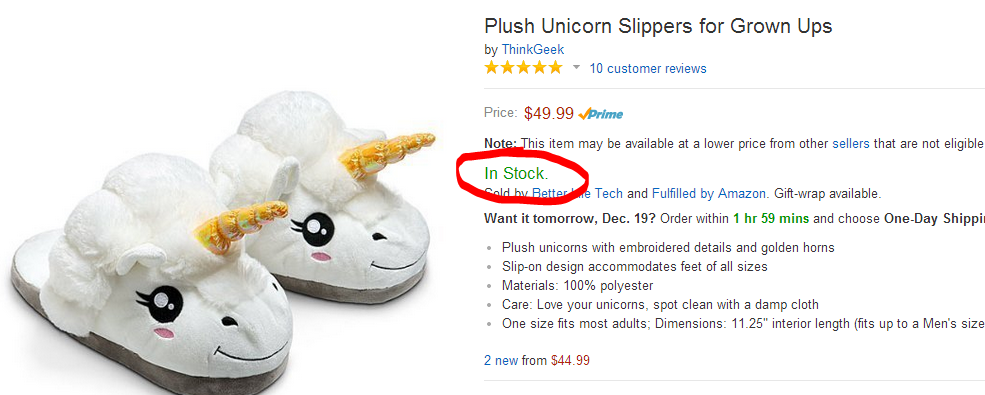Click the five-star rating icons
Screen dimensions: 985x395
click(523, 68)
